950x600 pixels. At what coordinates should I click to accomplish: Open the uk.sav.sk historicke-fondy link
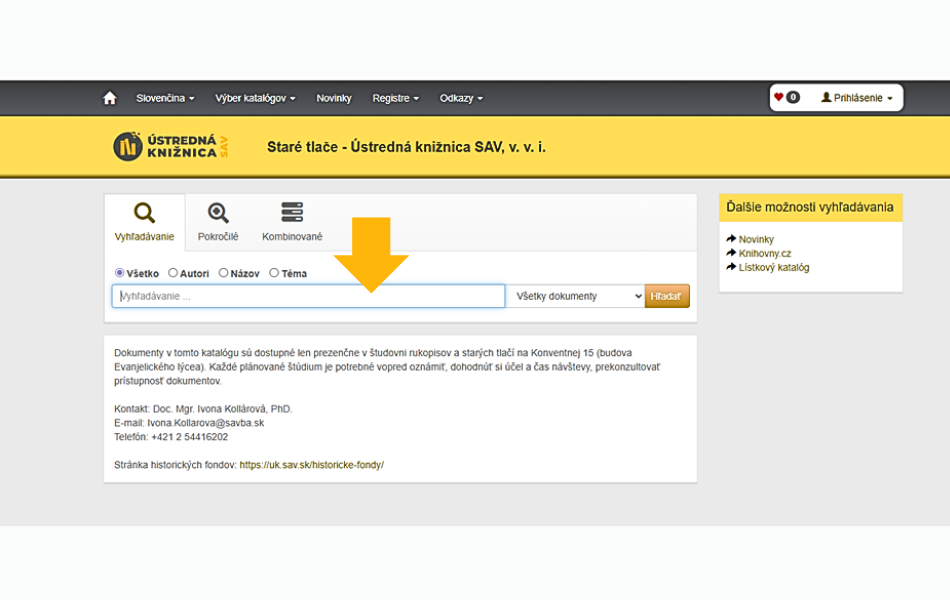(311, 465)
